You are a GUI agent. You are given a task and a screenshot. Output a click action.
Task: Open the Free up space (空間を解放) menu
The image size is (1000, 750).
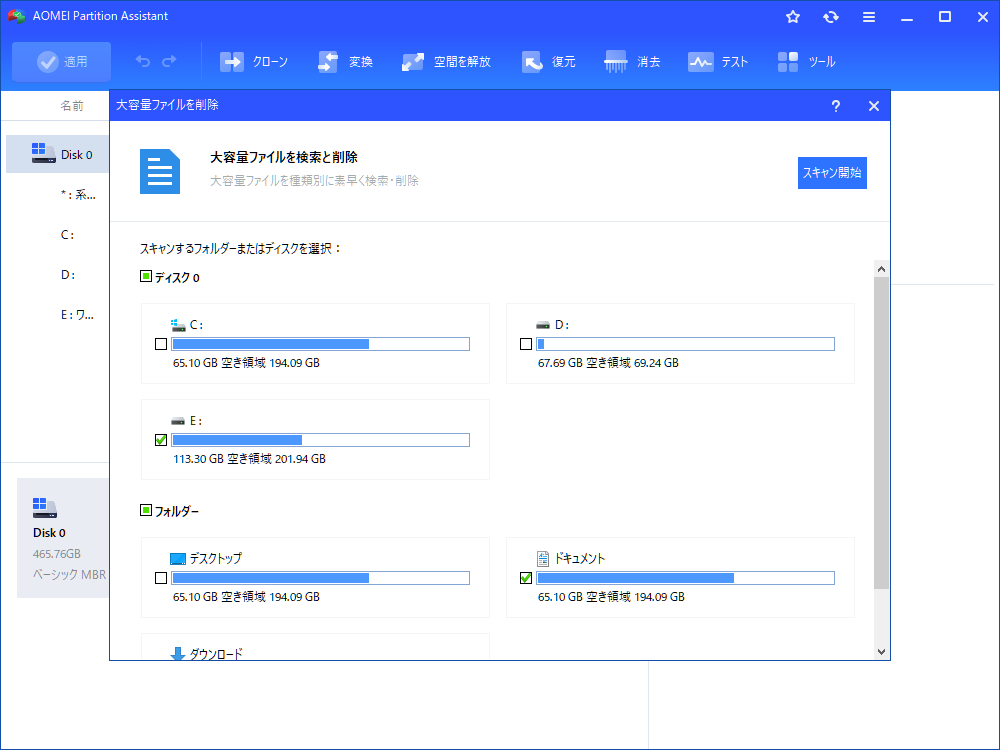[446, 62]
